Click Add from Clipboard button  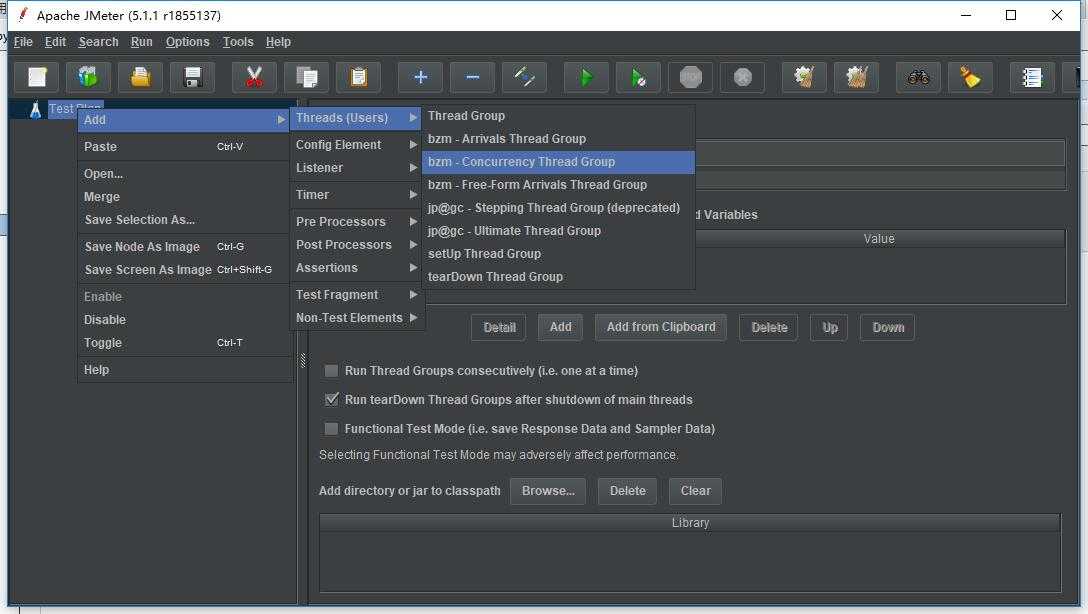(661, 327)
